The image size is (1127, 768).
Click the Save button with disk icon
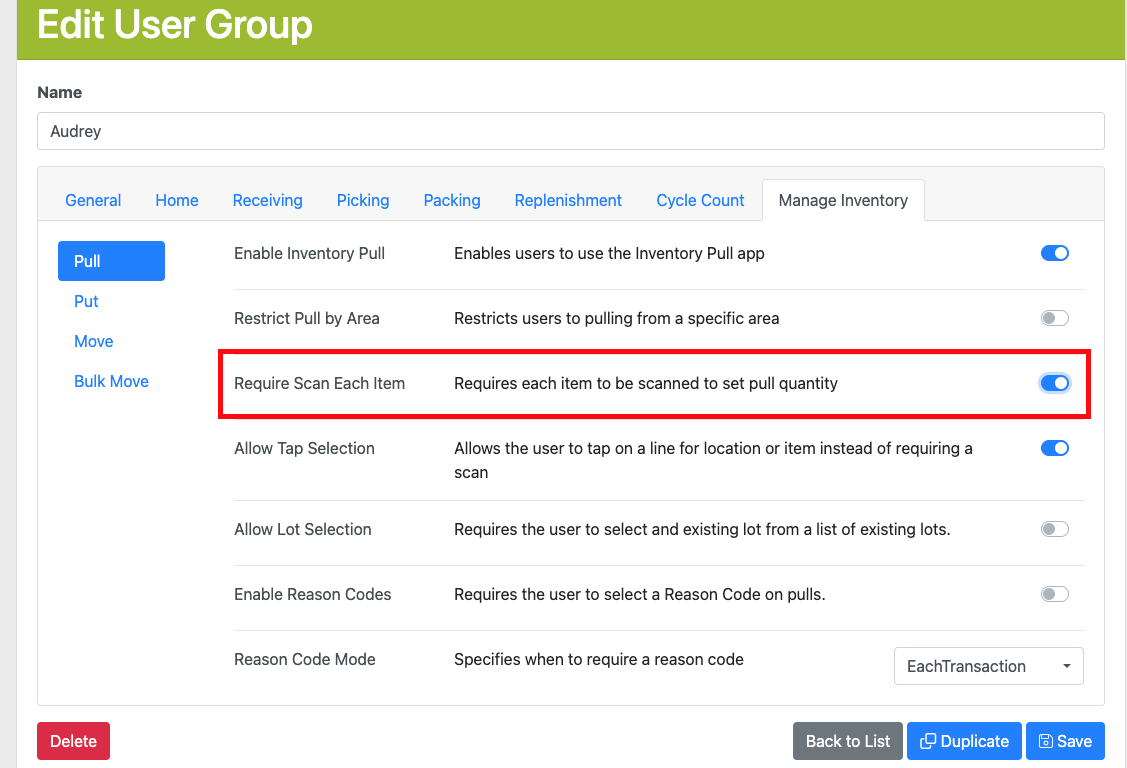(1065, 741)
